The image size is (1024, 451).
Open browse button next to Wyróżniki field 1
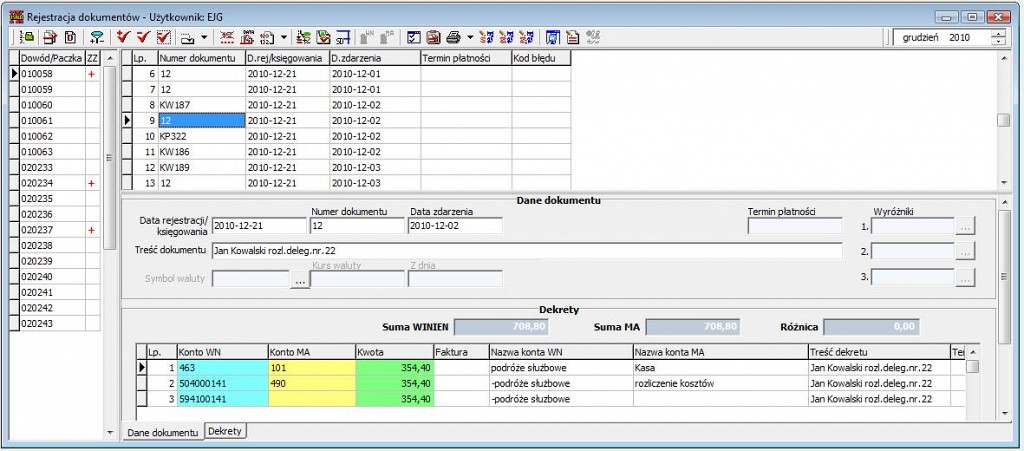(x=965, y=226)
